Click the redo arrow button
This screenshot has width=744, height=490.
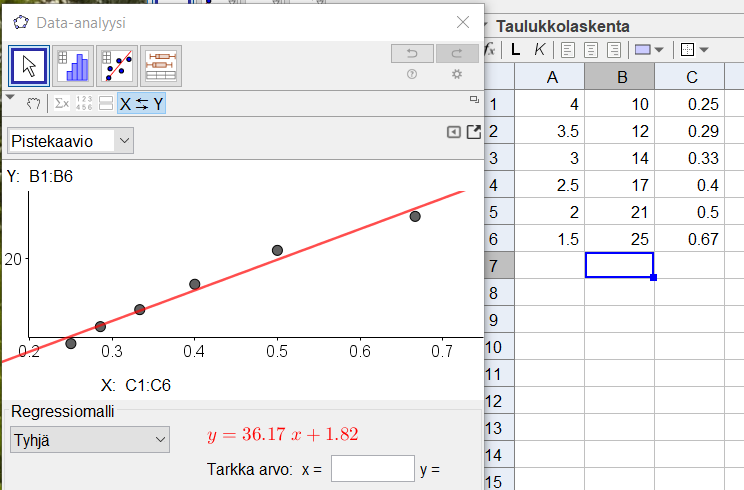click(457, 53)
